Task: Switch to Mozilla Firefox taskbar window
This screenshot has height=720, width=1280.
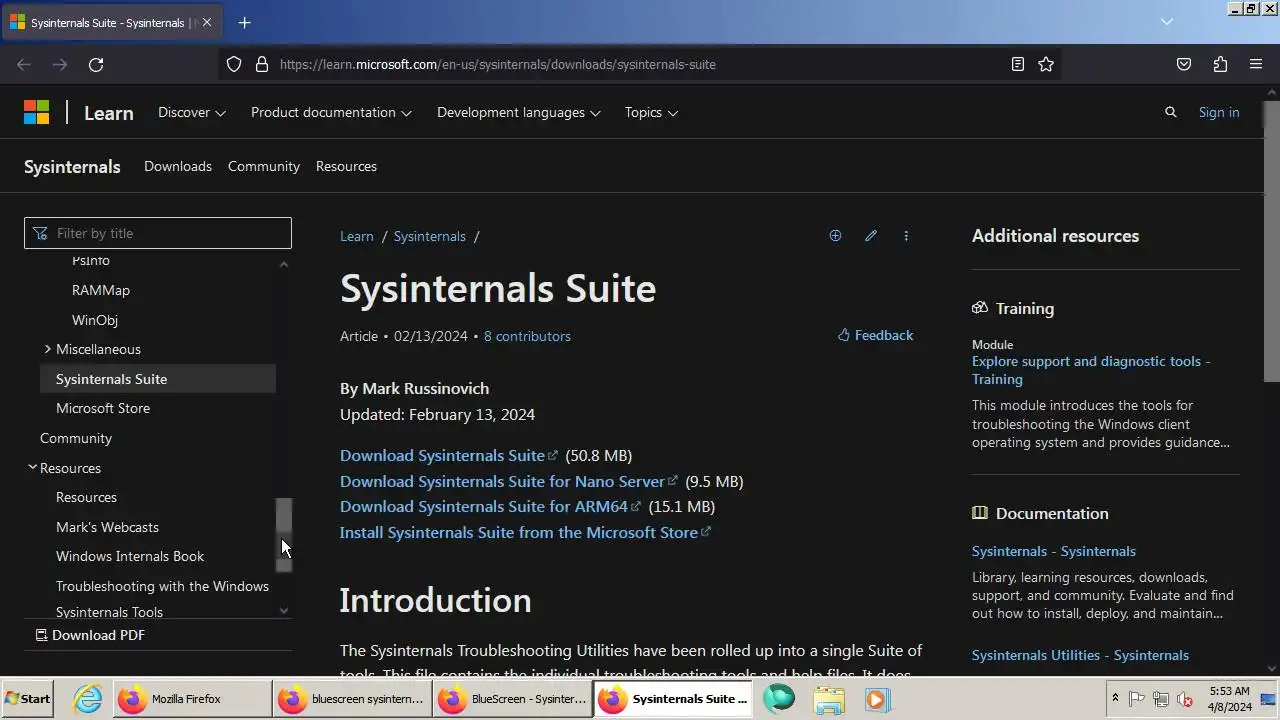Action: [191, 699]
